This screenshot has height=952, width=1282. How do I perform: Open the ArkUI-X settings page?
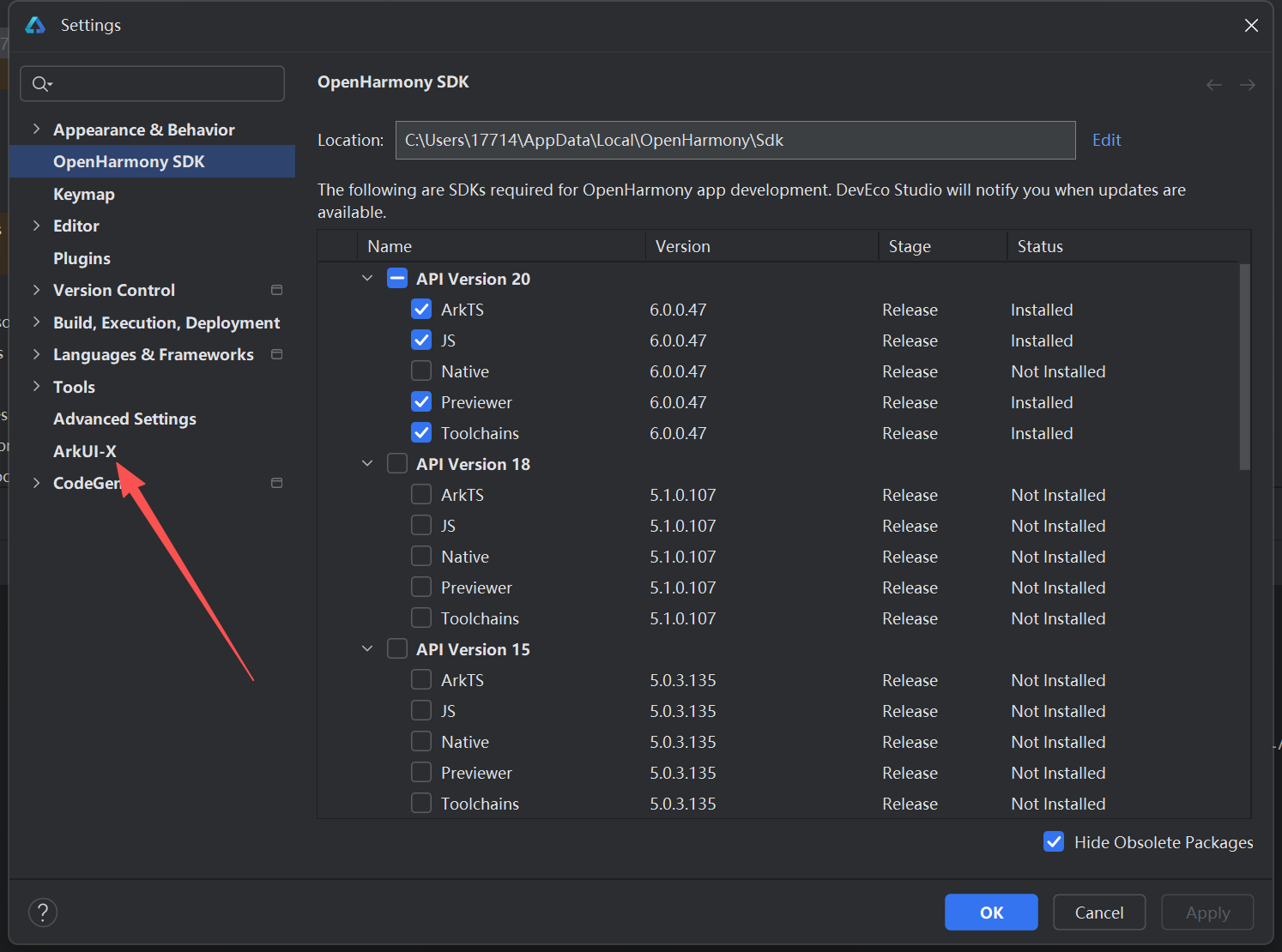click(85, 451)
